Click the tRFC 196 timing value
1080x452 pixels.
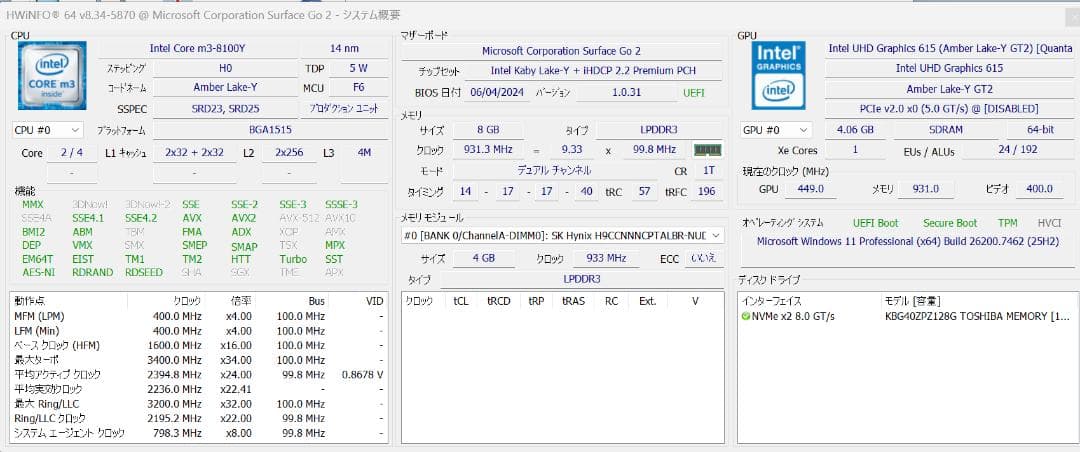tap(706, 192)
